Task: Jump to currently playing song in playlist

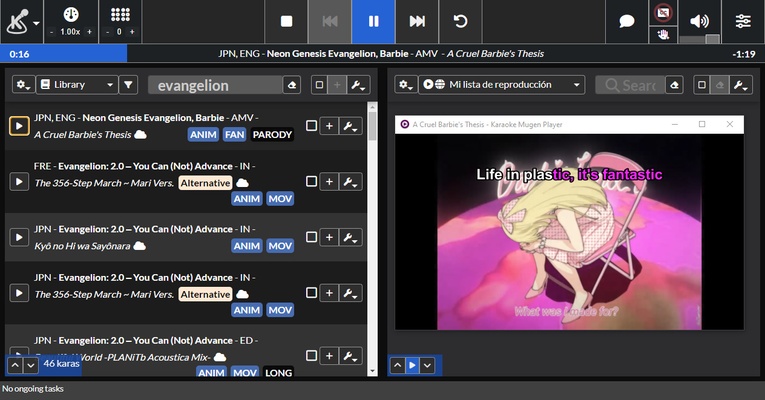Action: pyautogui.click(x=412, y=365)
